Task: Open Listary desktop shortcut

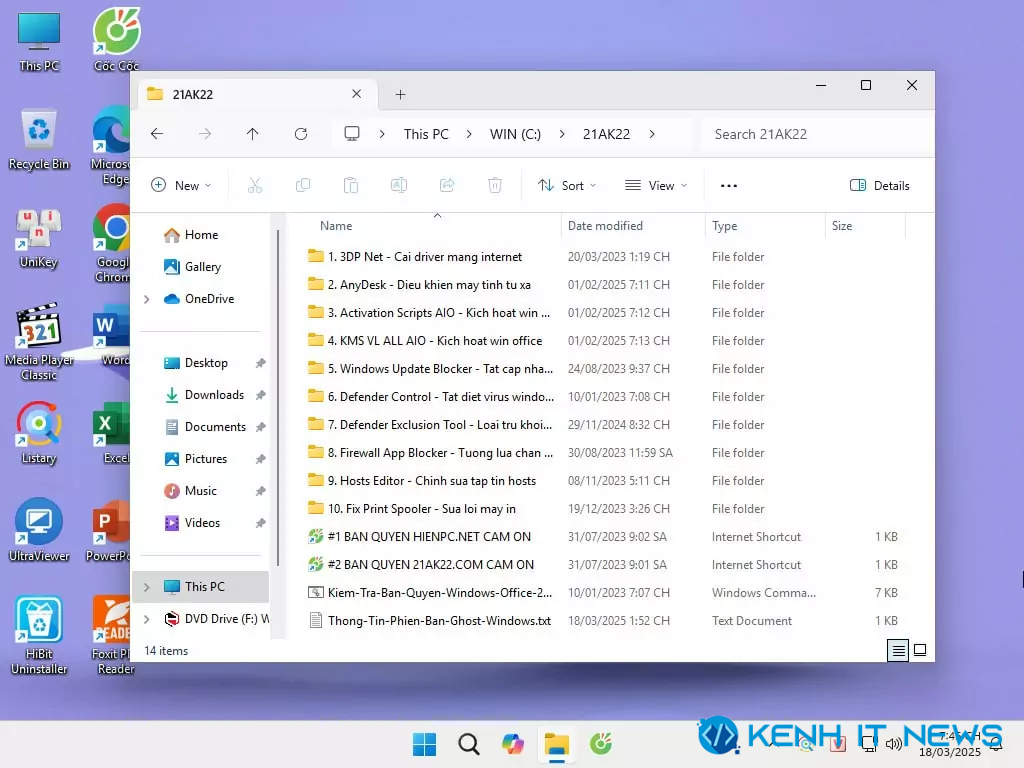Action: pyautogui.click(x=39, y=433)
